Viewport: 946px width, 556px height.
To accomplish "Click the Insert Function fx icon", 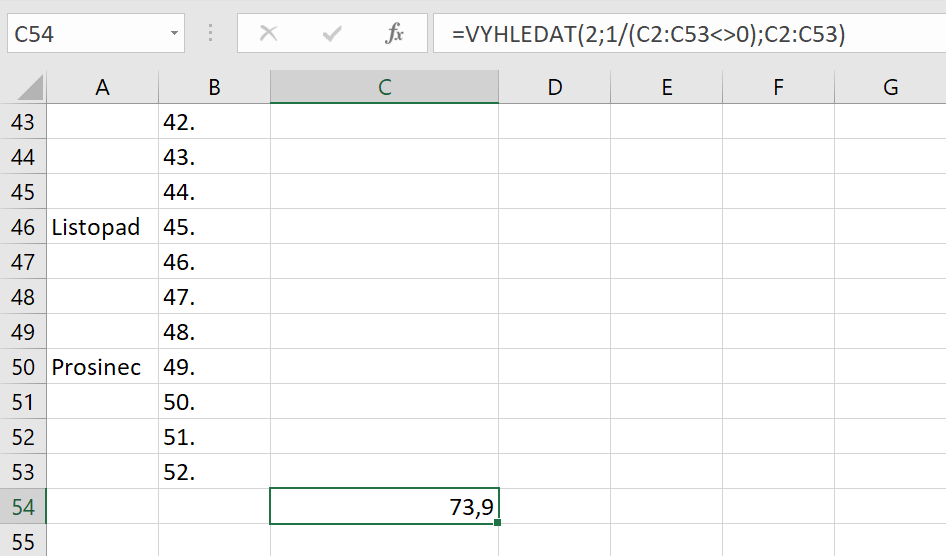I will pos(394,34).
